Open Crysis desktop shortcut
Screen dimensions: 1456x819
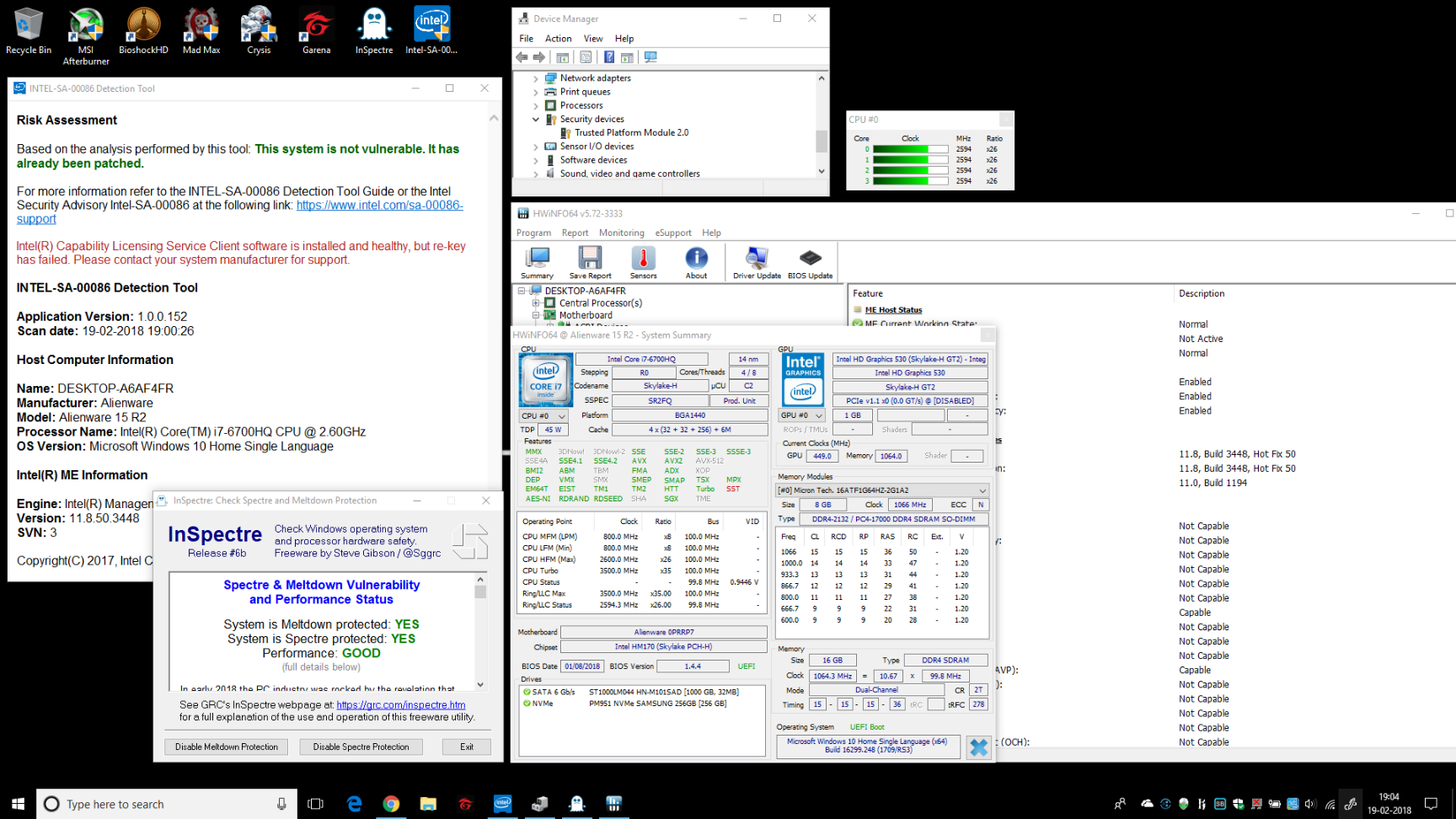(259, 31)
